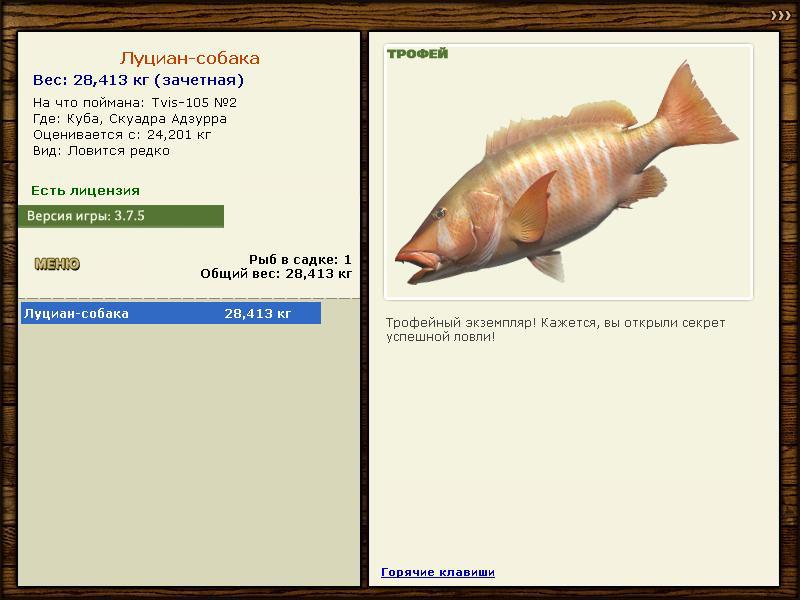This screenshot has width=800, height=600.
Task: Click the triple-arrow icon at top right
Action: click(x=781, y=16)
